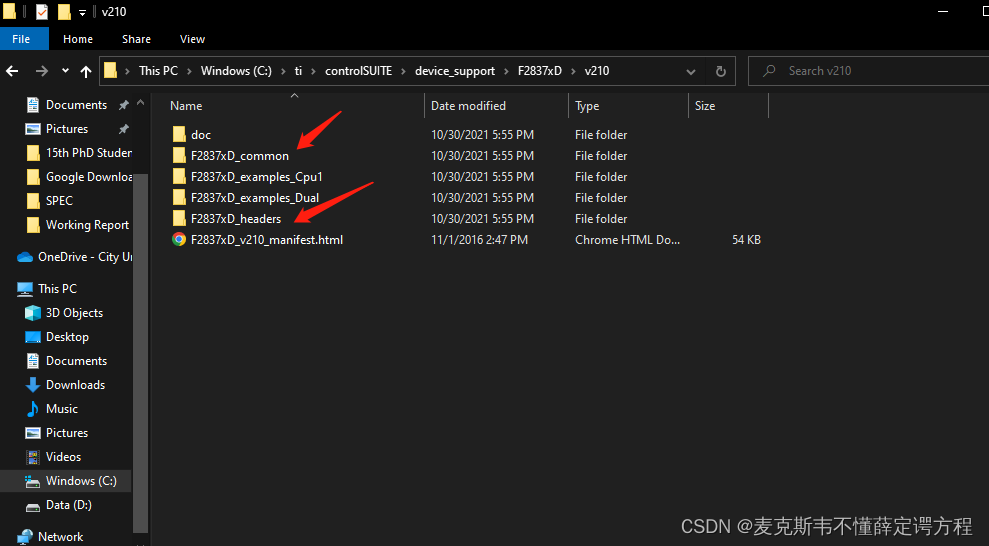Select the F2837xD_v210_manifest.html file name
989x546 pixels.
click(267, 240)
